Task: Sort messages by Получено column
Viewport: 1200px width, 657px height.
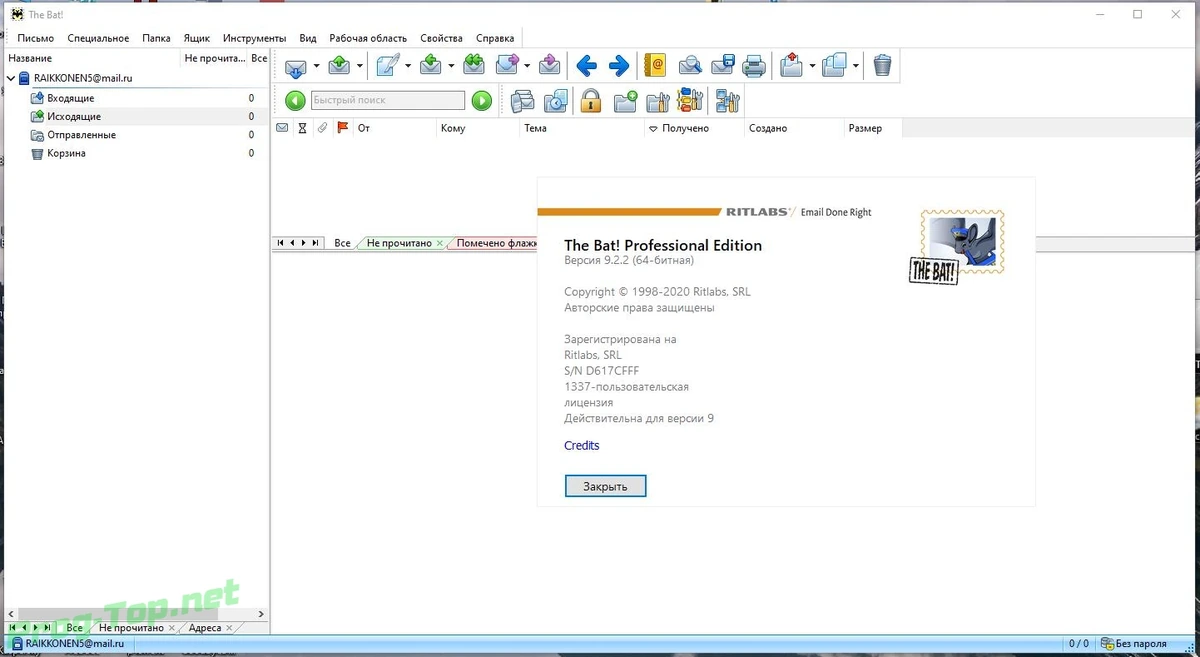Action: (694, 128)
